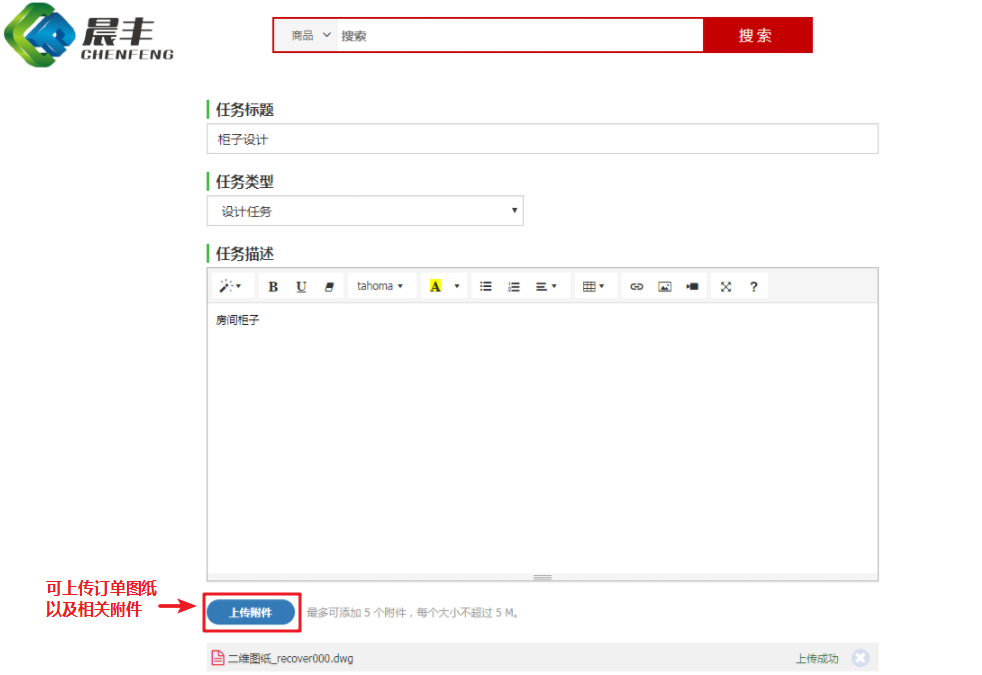Click in the 任务描述 editor text area

(x=542, y=438)
